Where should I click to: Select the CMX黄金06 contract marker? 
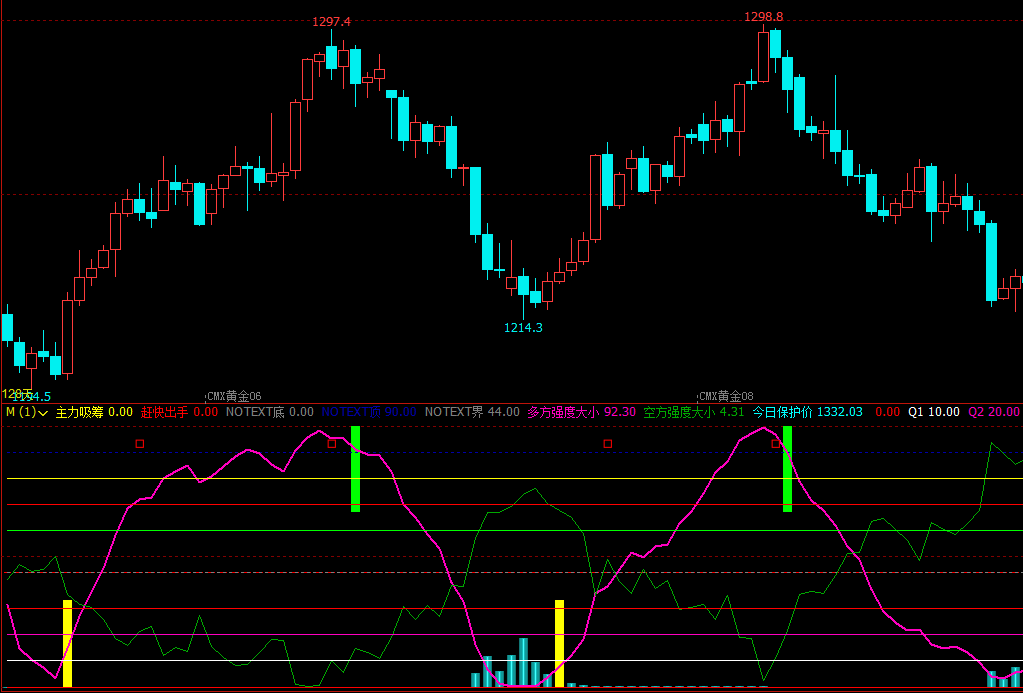[x=234, y=396]
